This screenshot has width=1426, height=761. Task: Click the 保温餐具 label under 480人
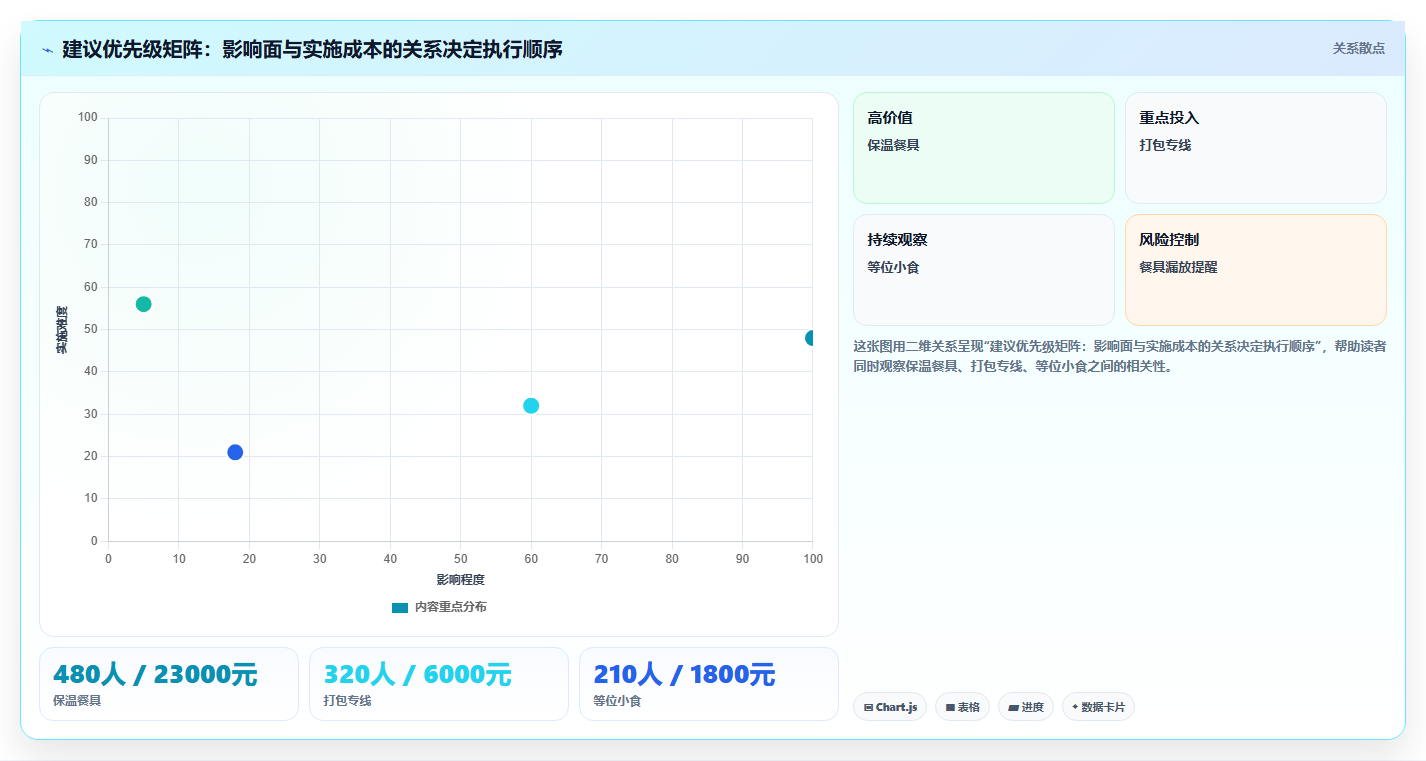pyautogui.click(x=77, y=701)
